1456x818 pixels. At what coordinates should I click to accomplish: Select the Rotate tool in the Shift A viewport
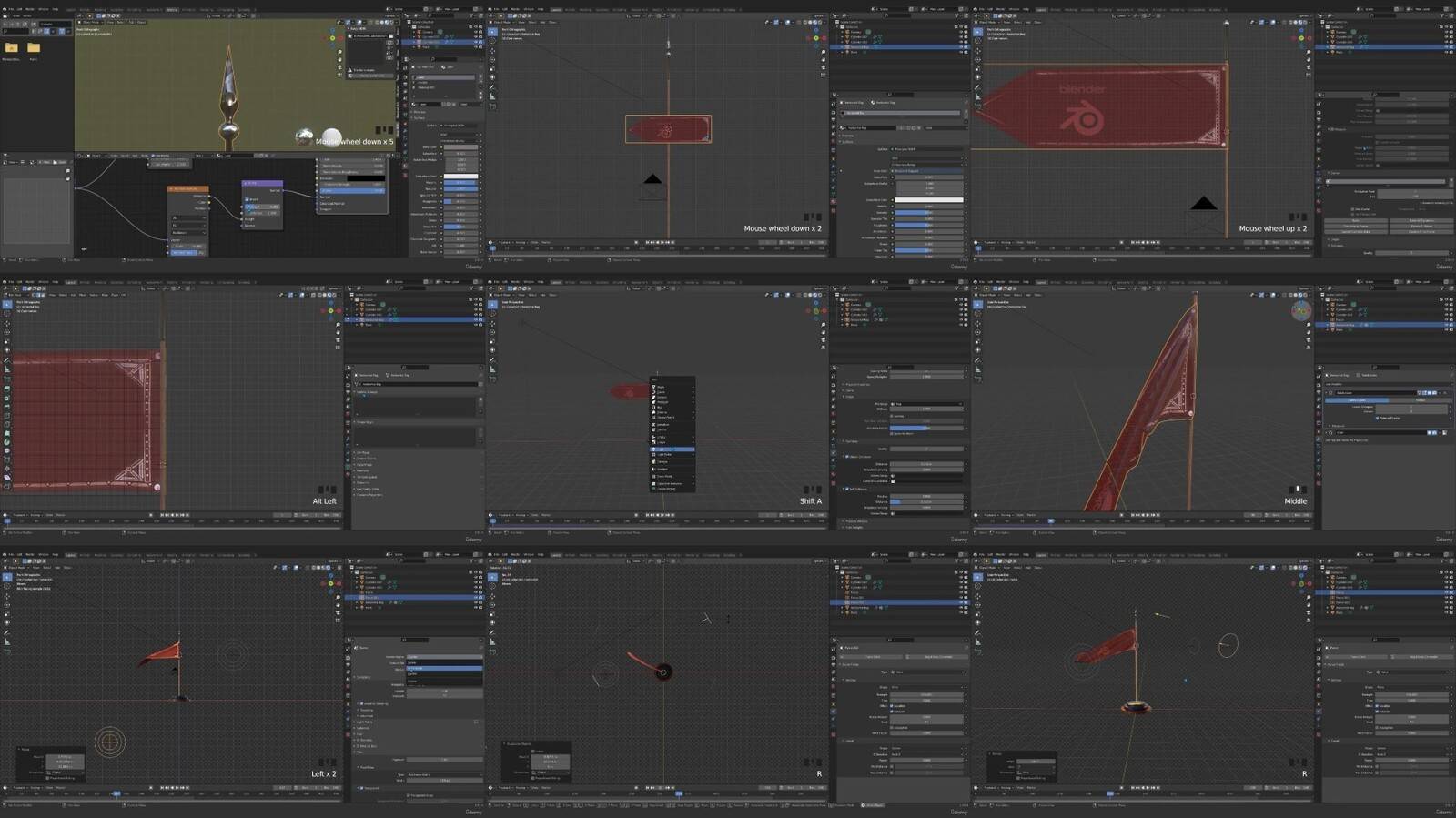click(492, 332)
